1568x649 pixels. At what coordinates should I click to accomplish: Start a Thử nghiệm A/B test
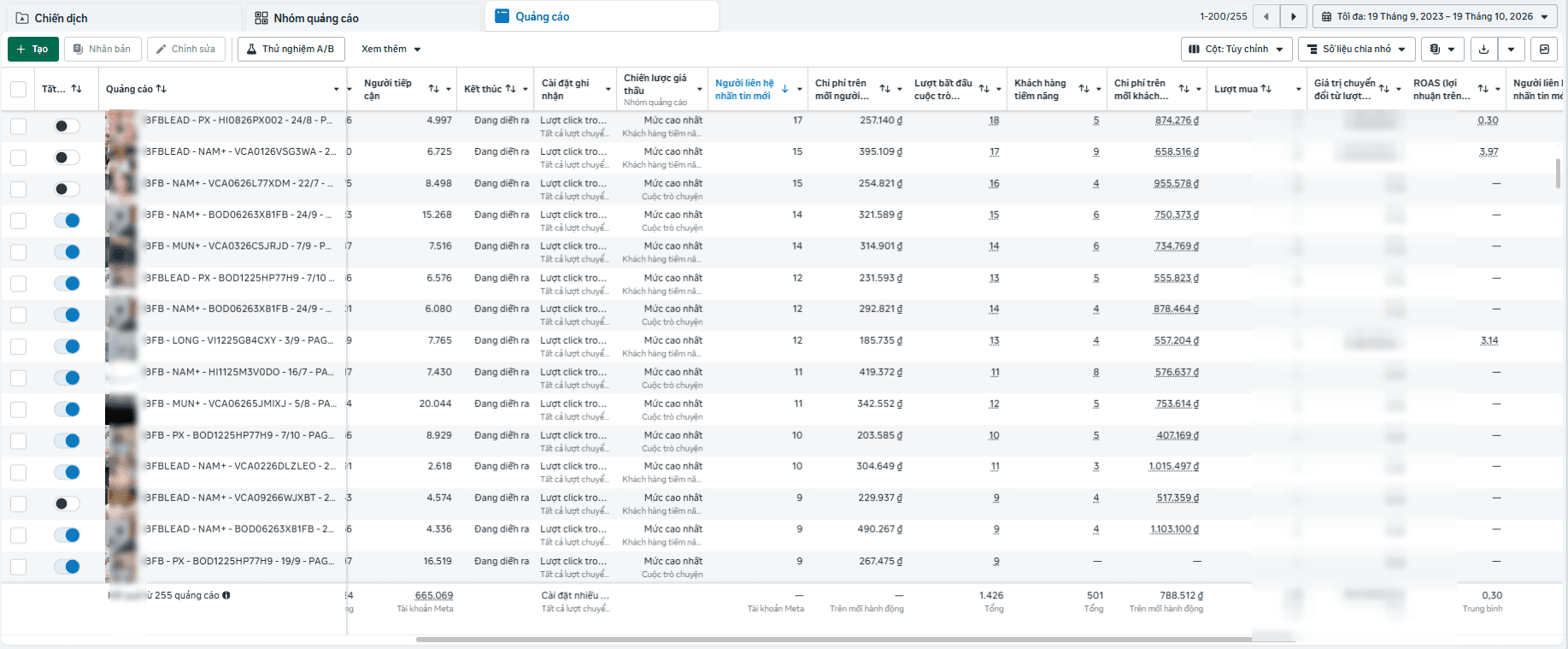tap(291, 49)
